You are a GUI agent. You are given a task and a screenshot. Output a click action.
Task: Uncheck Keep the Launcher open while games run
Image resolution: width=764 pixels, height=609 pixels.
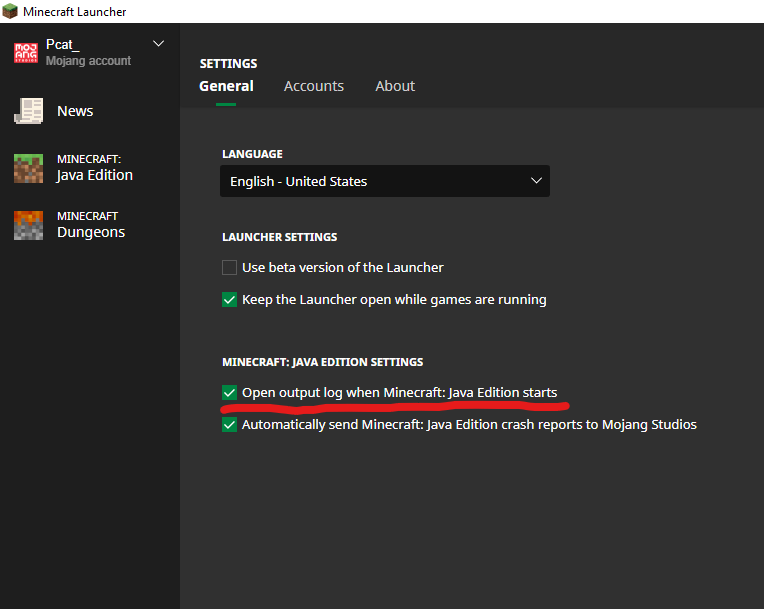click(229, 300)
